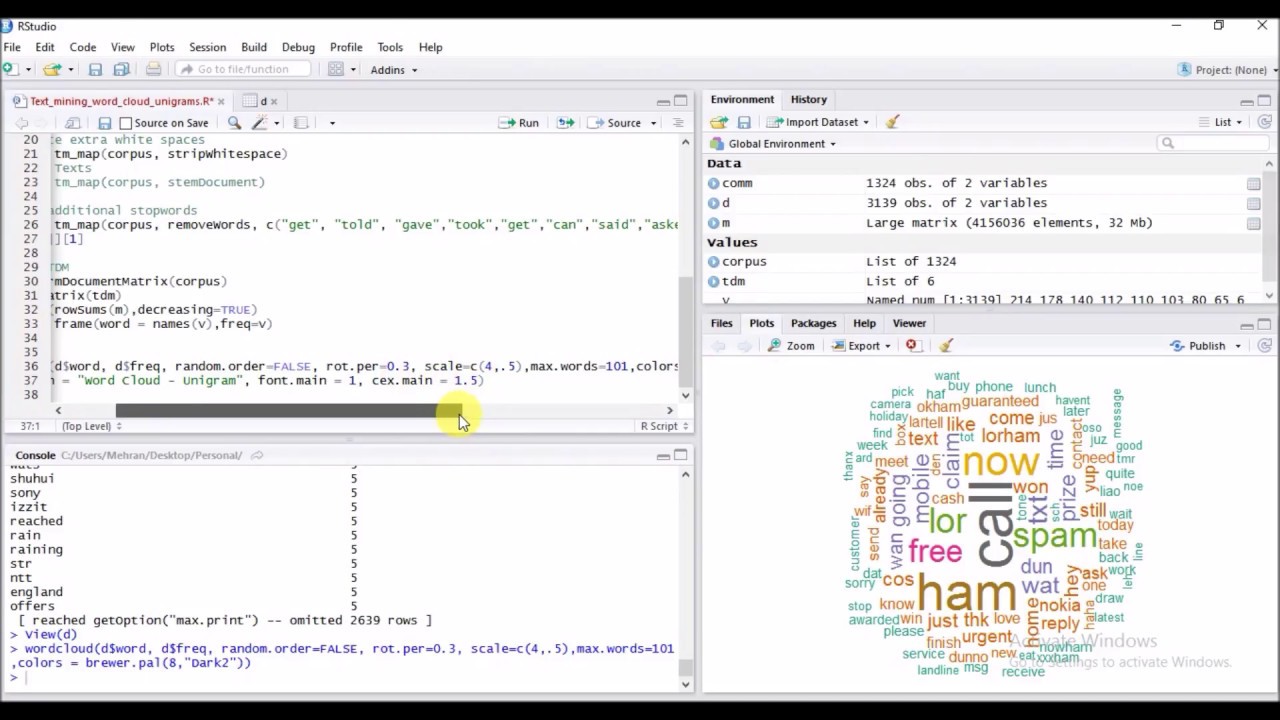The width and height of the screenshot is (1280, 720).
Task: Open the (Top Level) scope selector
Action: pos(92,426)
